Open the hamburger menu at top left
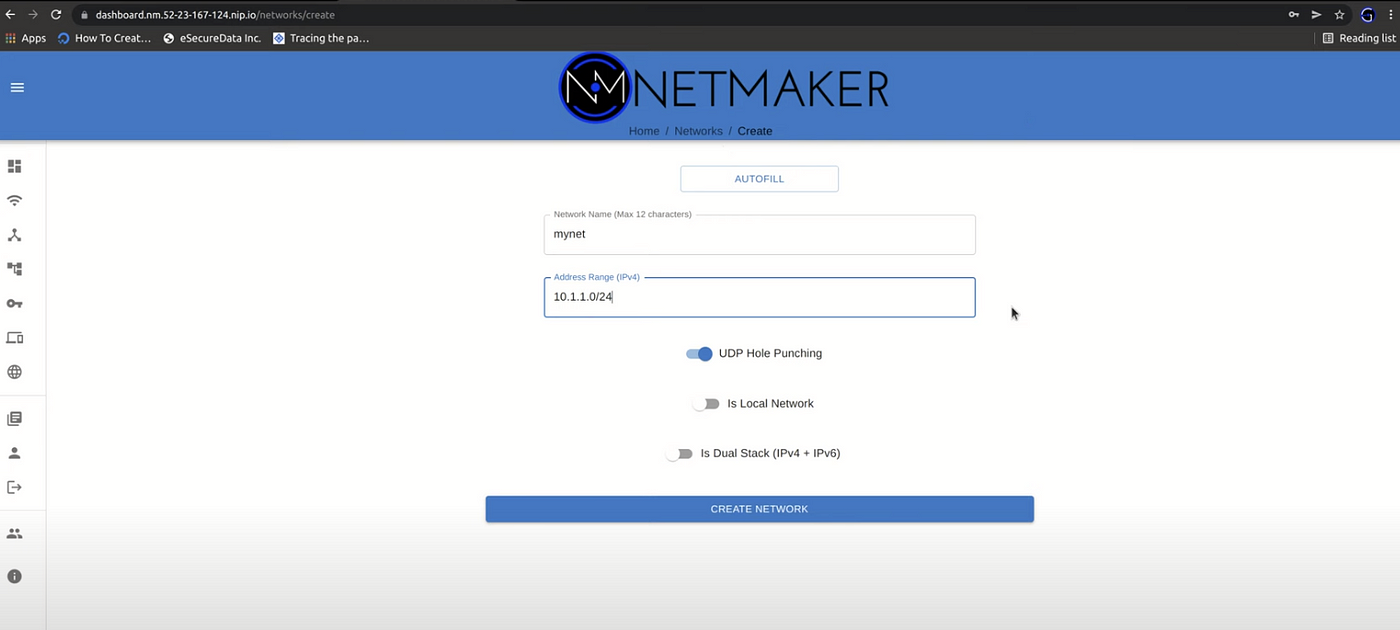 pos(17,87)
